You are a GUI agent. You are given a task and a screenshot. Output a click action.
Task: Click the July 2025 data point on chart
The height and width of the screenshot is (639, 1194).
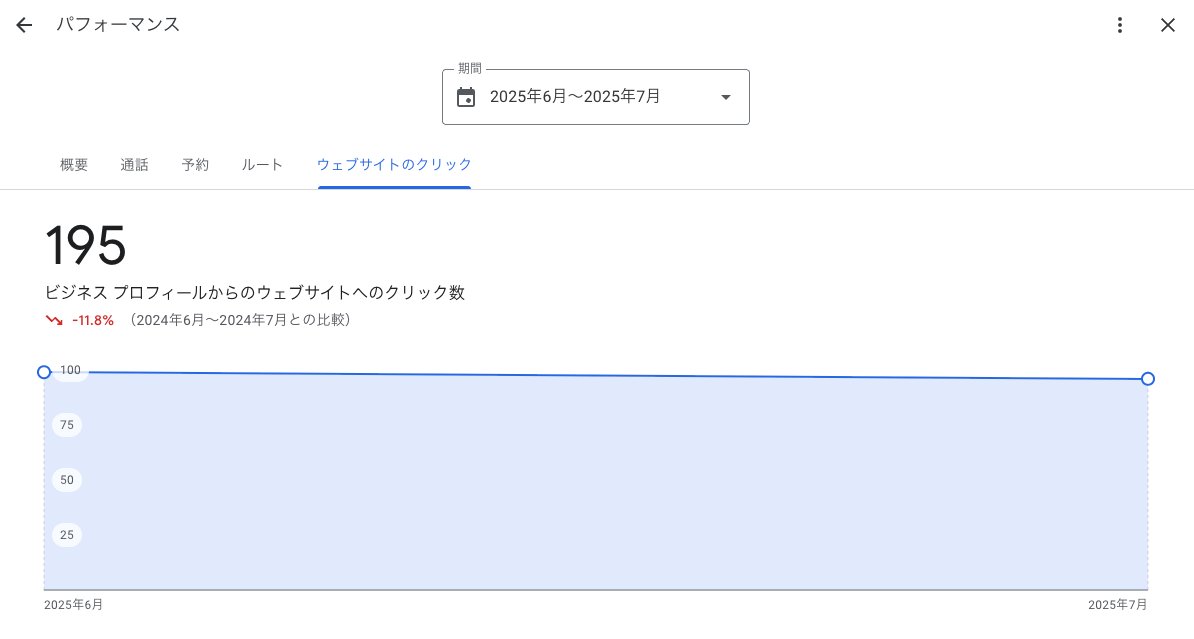(1148, 379)
